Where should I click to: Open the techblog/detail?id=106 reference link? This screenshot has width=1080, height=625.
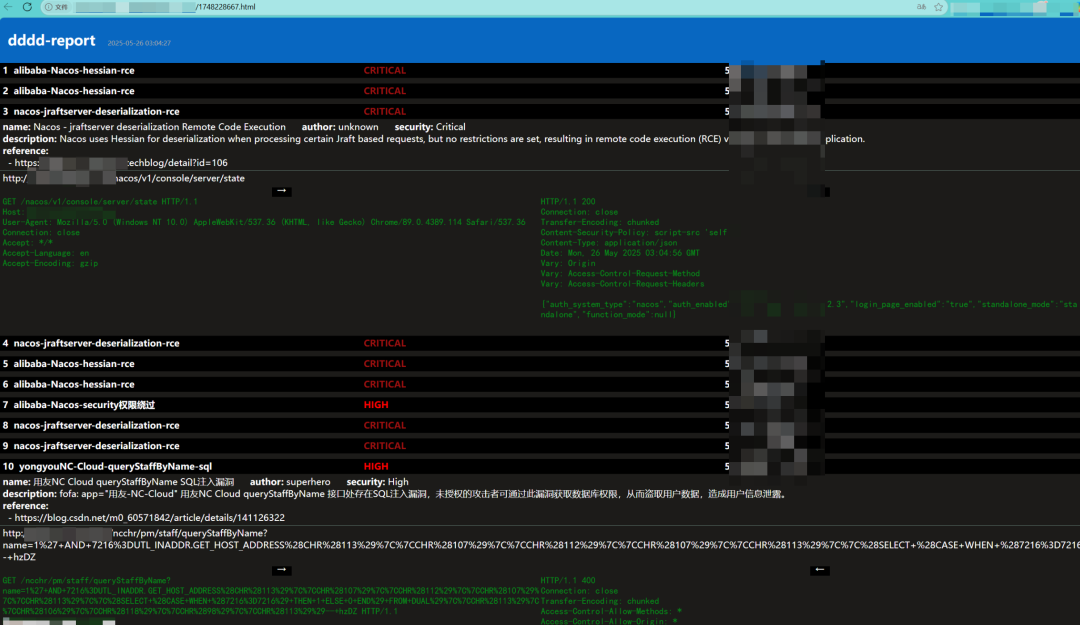[121, 163]
